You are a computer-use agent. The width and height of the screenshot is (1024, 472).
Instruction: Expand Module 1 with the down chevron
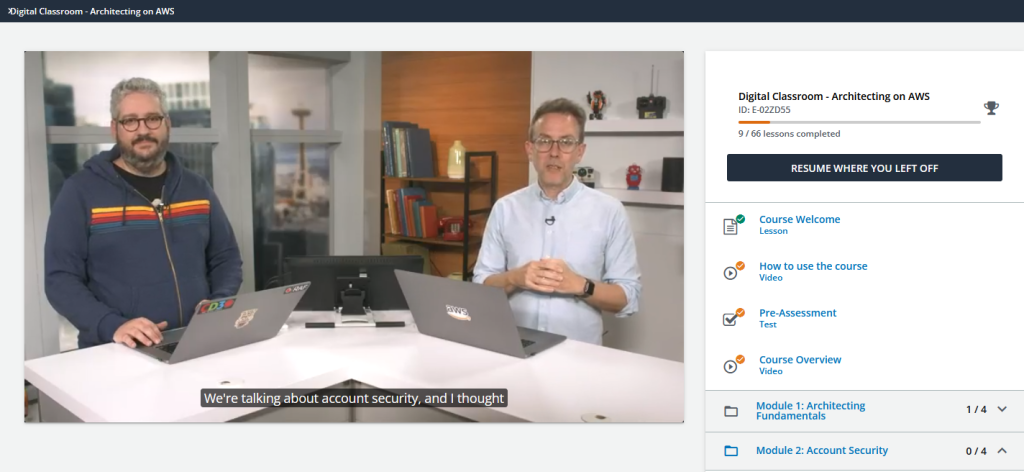[x=1002, y=409]
